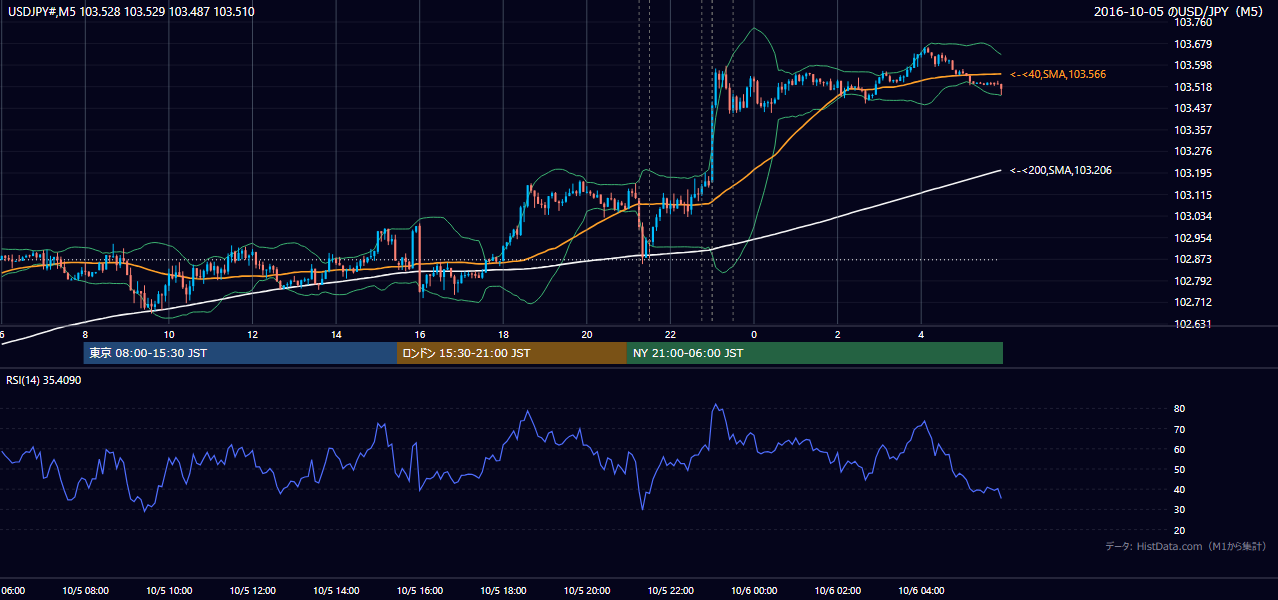
Task: Click price level 103.437 on axis
Action: click(x=1193, y=108)
